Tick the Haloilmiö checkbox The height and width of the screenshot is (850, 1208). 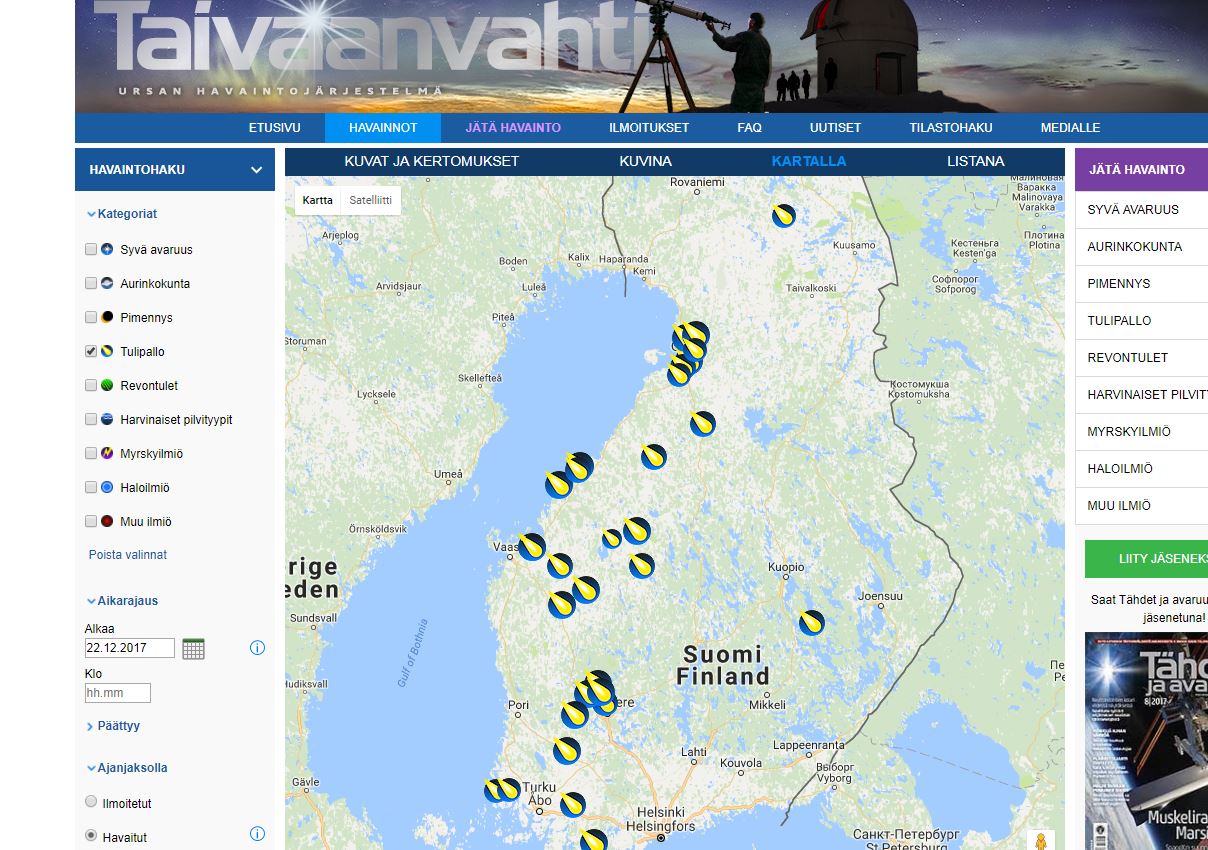[91, 488]
